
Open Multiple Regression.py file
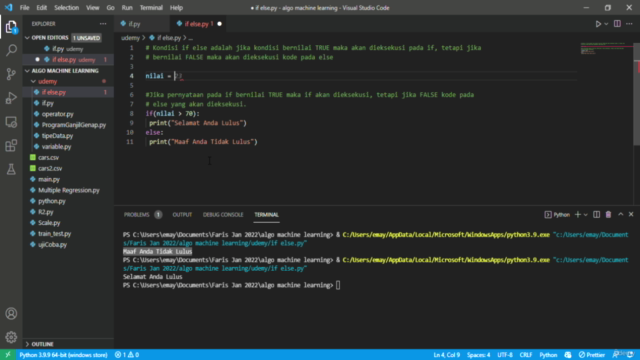pos(68,190)
